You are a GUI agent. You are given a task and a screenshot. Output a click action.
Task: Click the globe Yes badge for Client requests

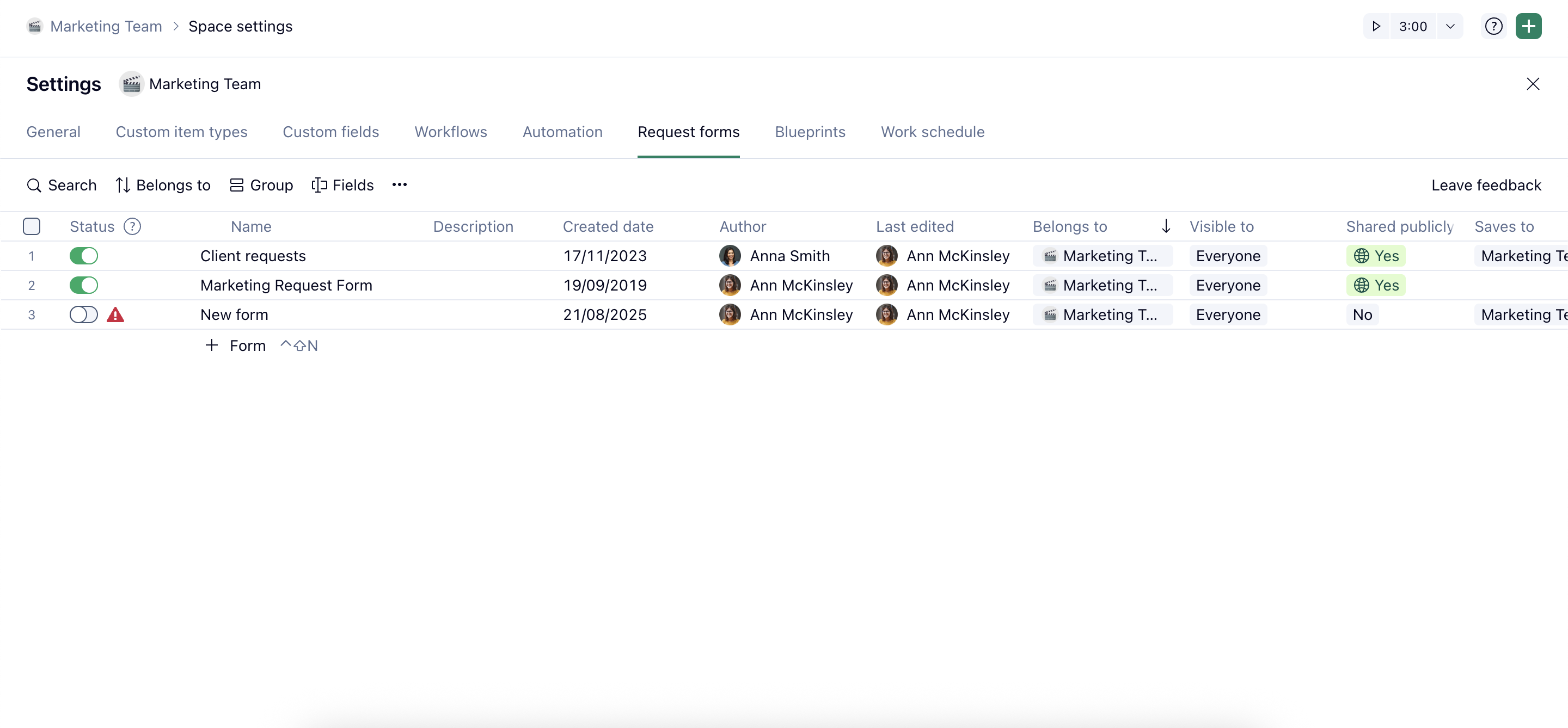1375,256
